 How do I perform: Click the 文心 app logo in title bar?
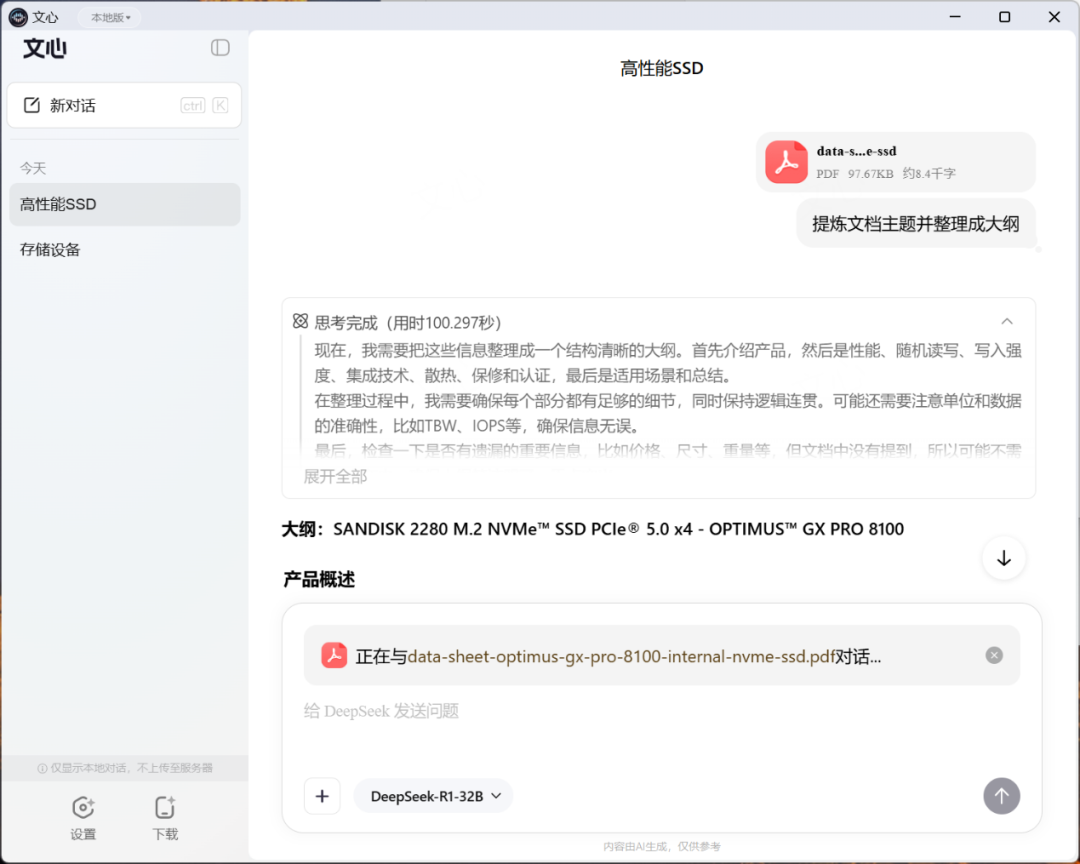click(19, 17)
